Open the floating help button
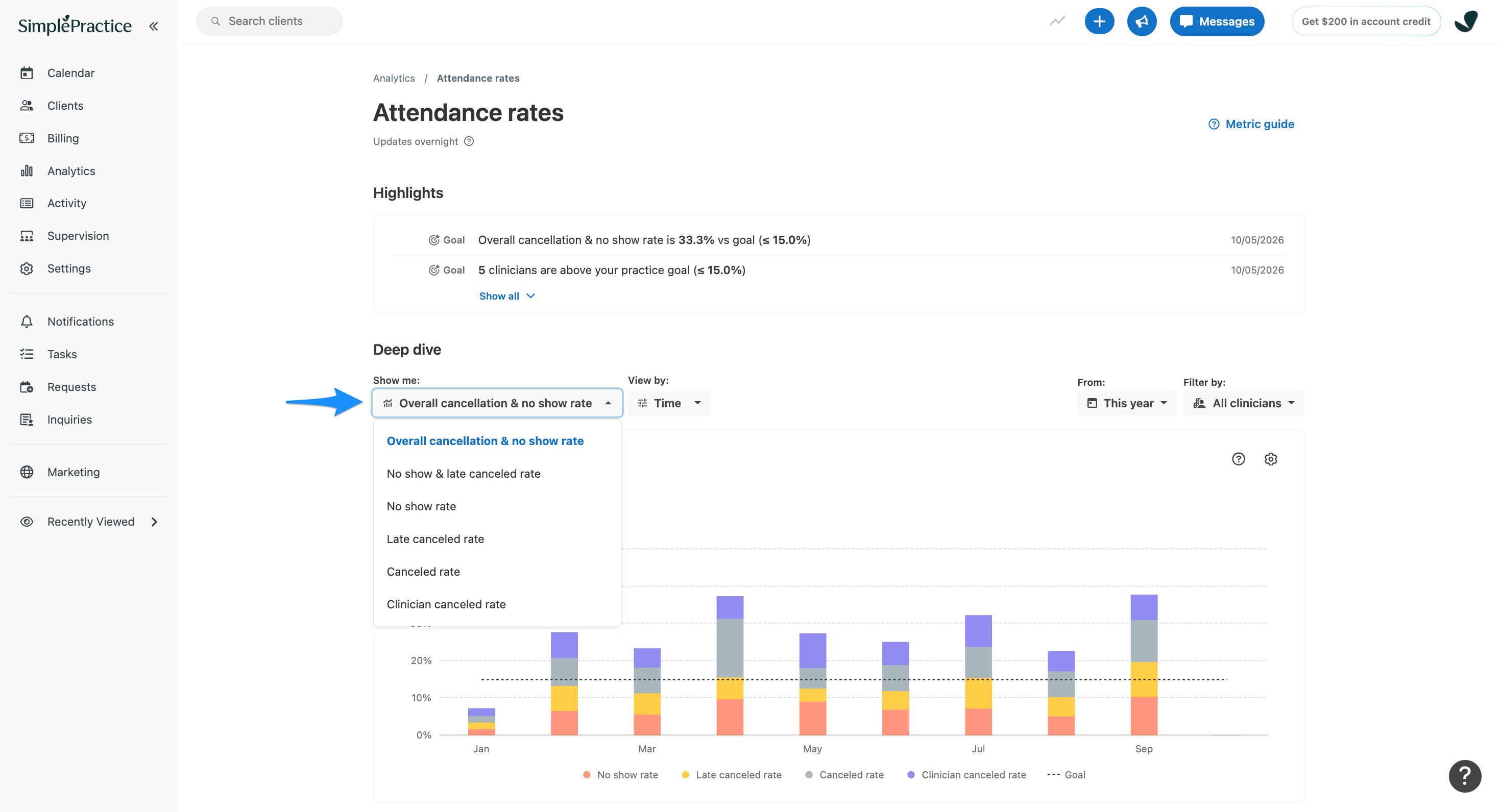 click(1464, 776)
